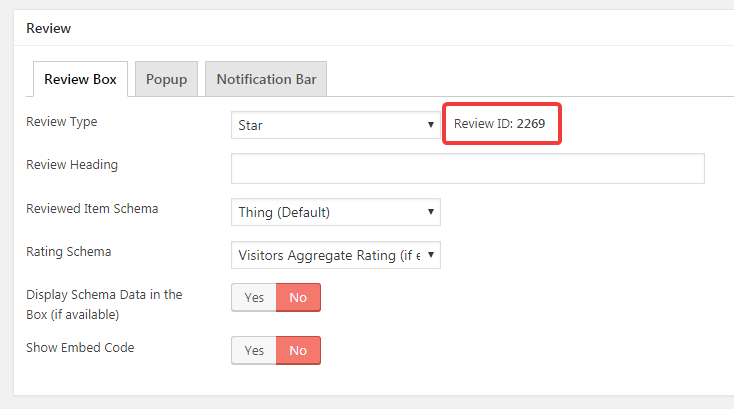Click the Review Heading text field

467,168
